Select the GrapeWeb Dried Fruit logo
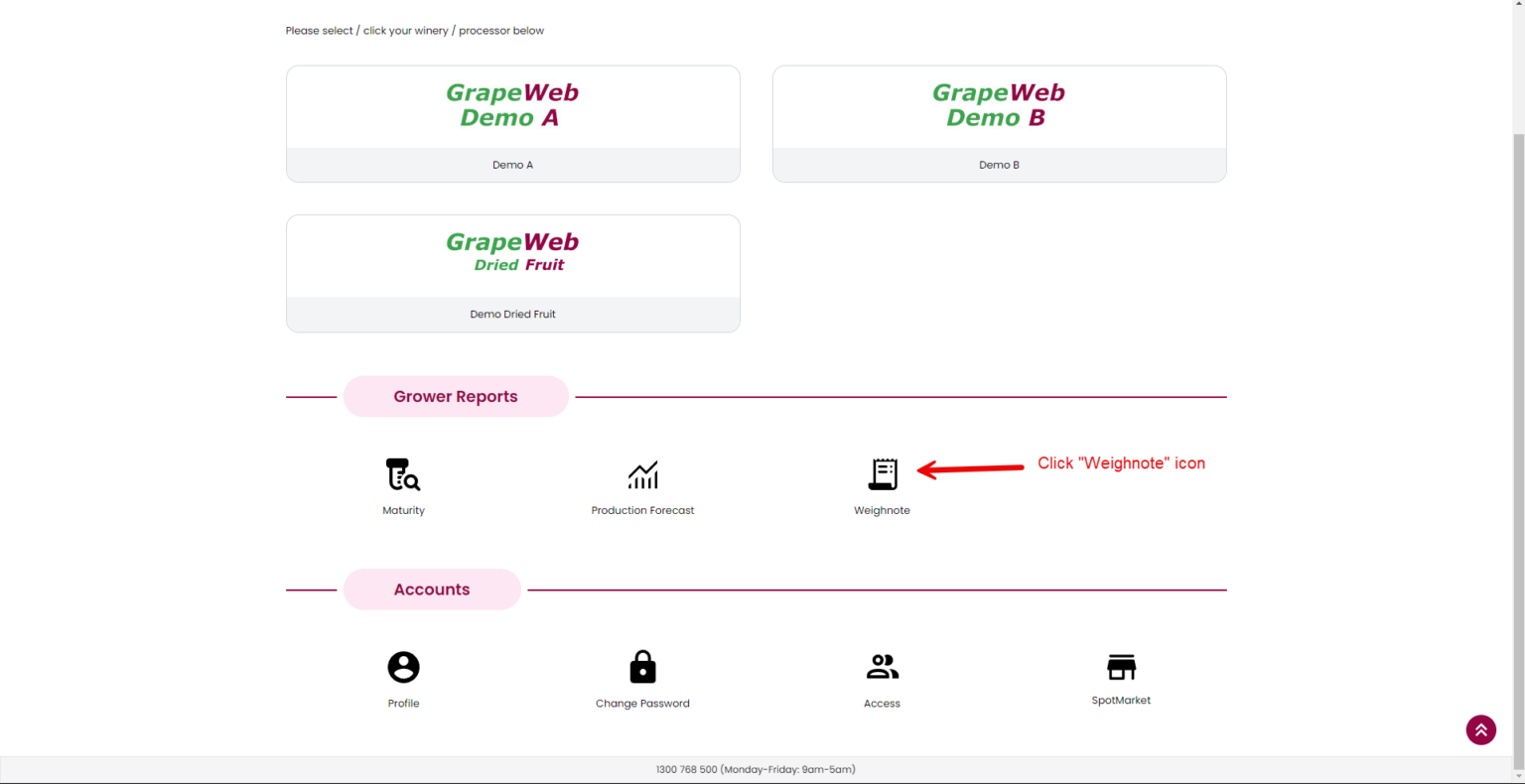1525x784 pixels. tap(512, 252)
